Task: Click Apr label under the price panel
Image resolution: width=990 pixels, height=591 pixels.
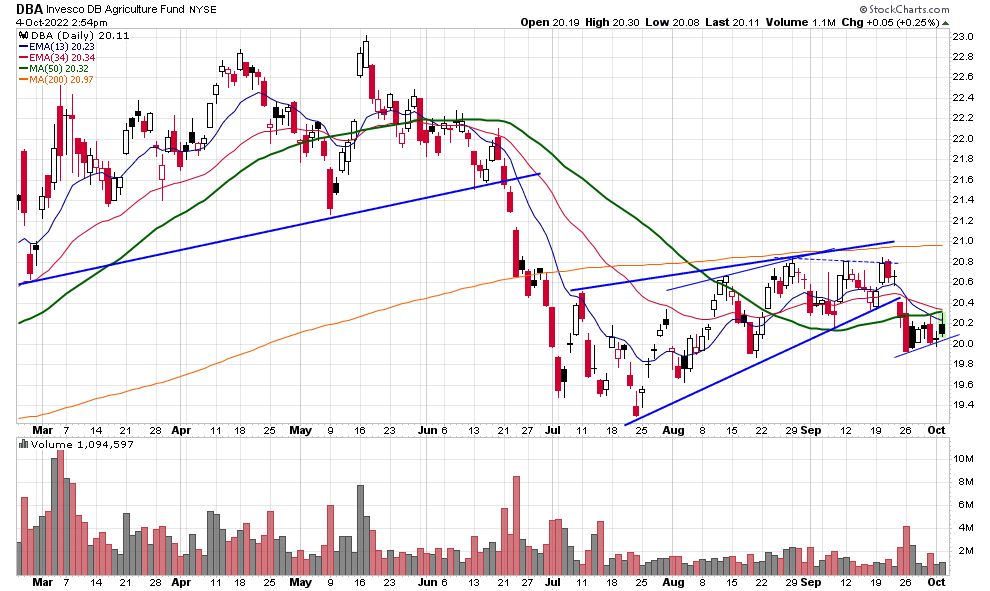Action: 181,431
